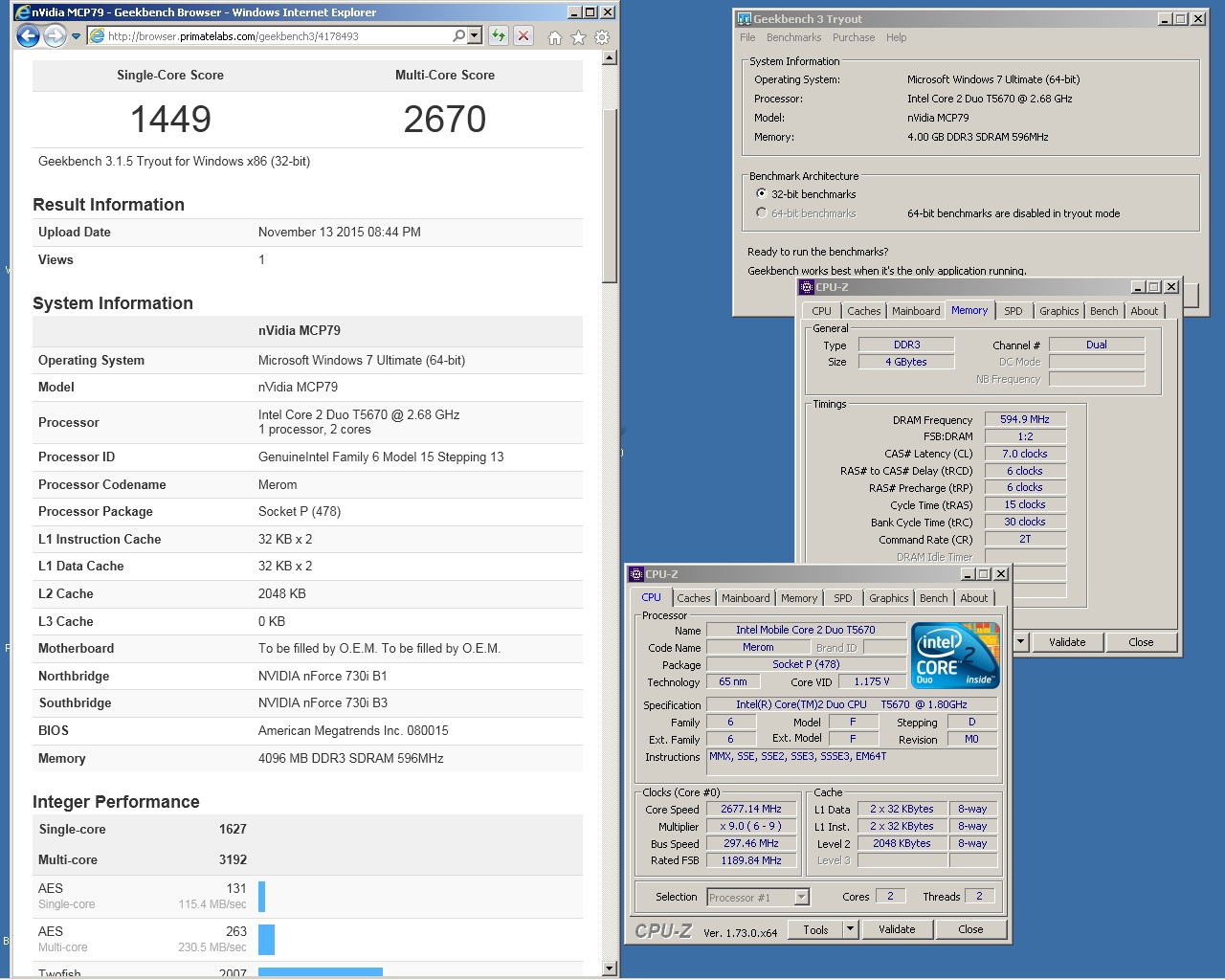Screen dimensions: 1225x980
Task: Click Close button in front CPU-Z window
Action: tap(970, 929)
